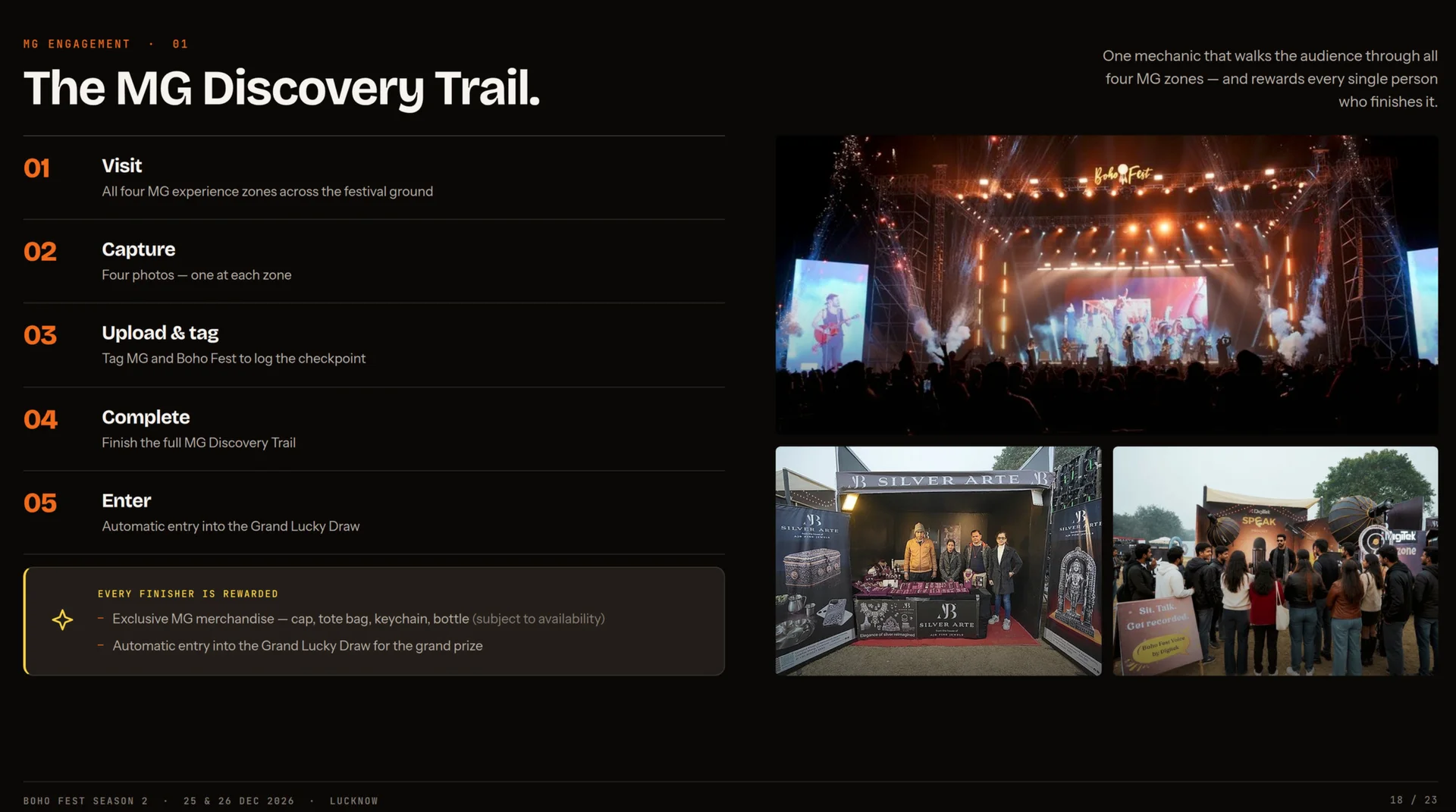Select the orange 03 step number
This screenshot has width=1456, height=812.
pyautogui.click(x=40, y=335)
